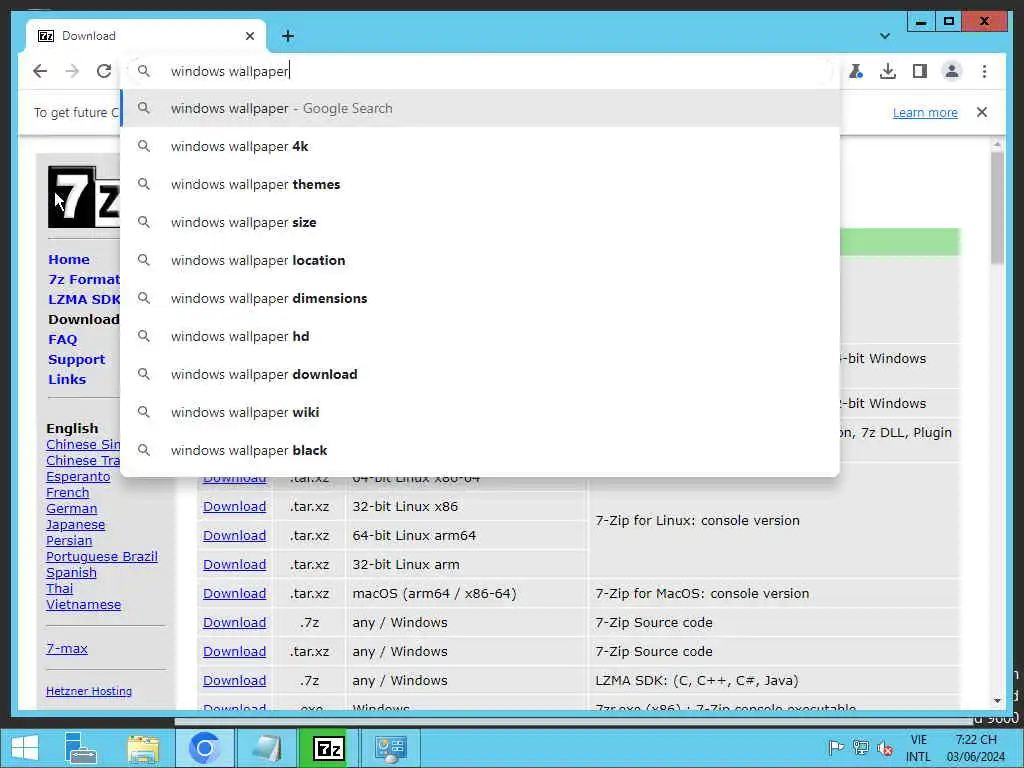Select suggestion 'windows wallpaper download'
The height and width of the screenshot is (768, 1024).
coord(480,374)
